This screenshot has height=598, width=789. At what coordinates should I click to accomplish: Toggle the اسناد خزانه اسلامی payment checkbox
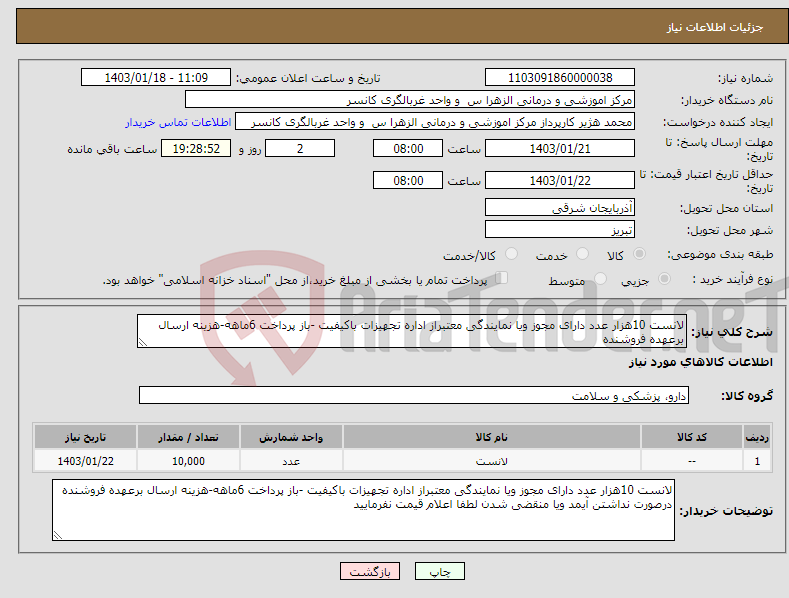click(502, 278)
